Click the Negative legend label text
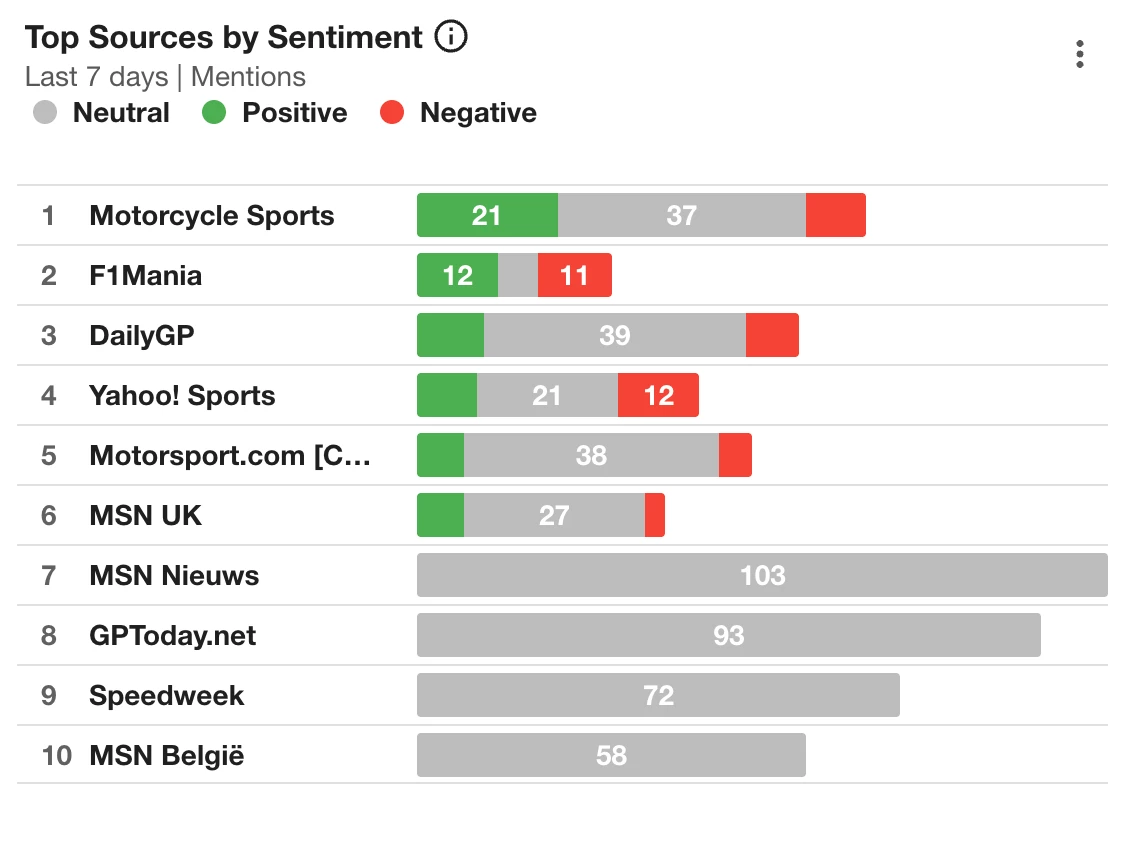Screen dimensions: 1124x856 coord(478,113)
